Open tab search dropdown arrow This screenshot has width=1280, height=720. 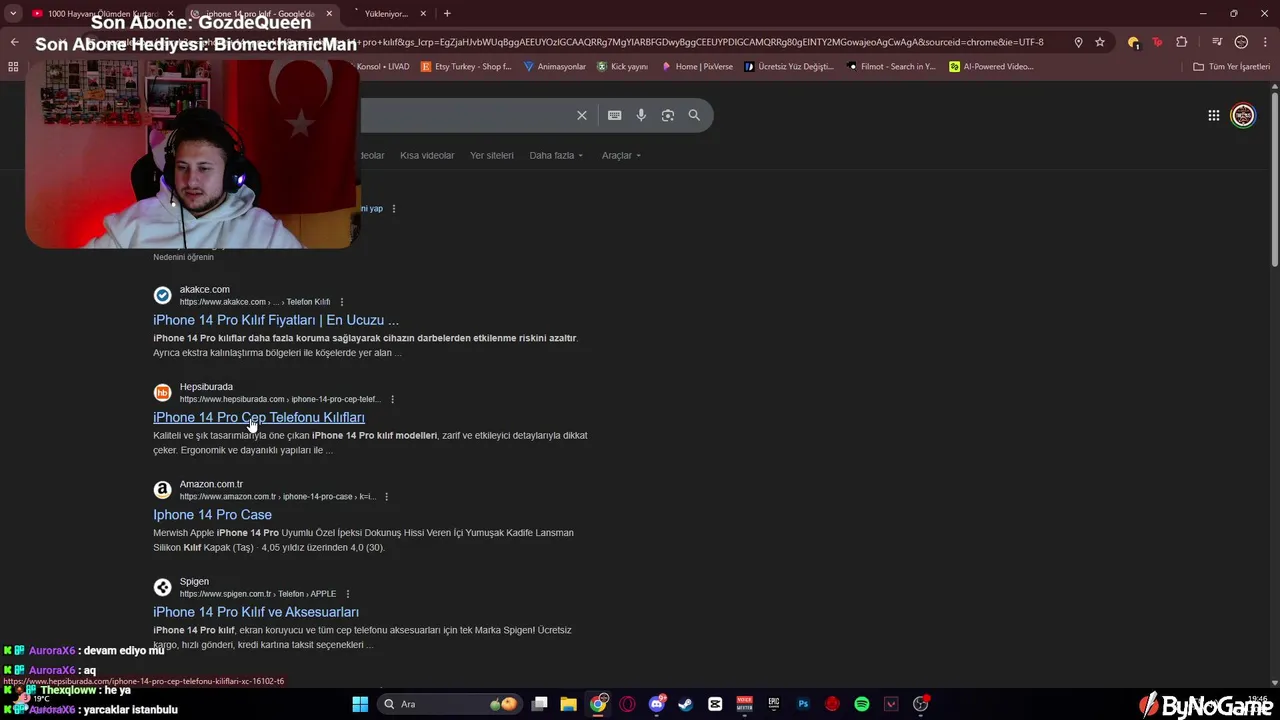pos(13,13)
